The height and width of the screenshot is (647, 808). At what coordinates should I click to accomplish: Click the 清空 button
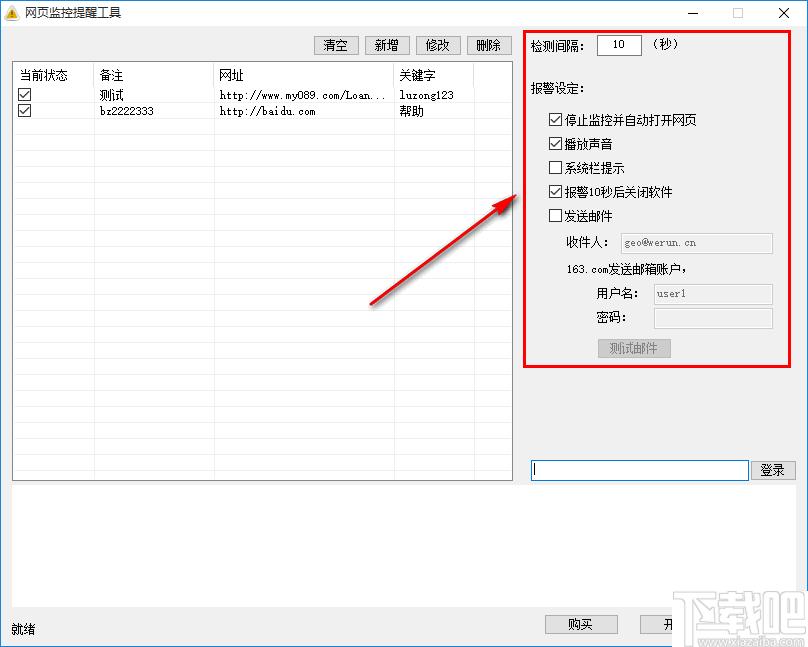[335, 45]
